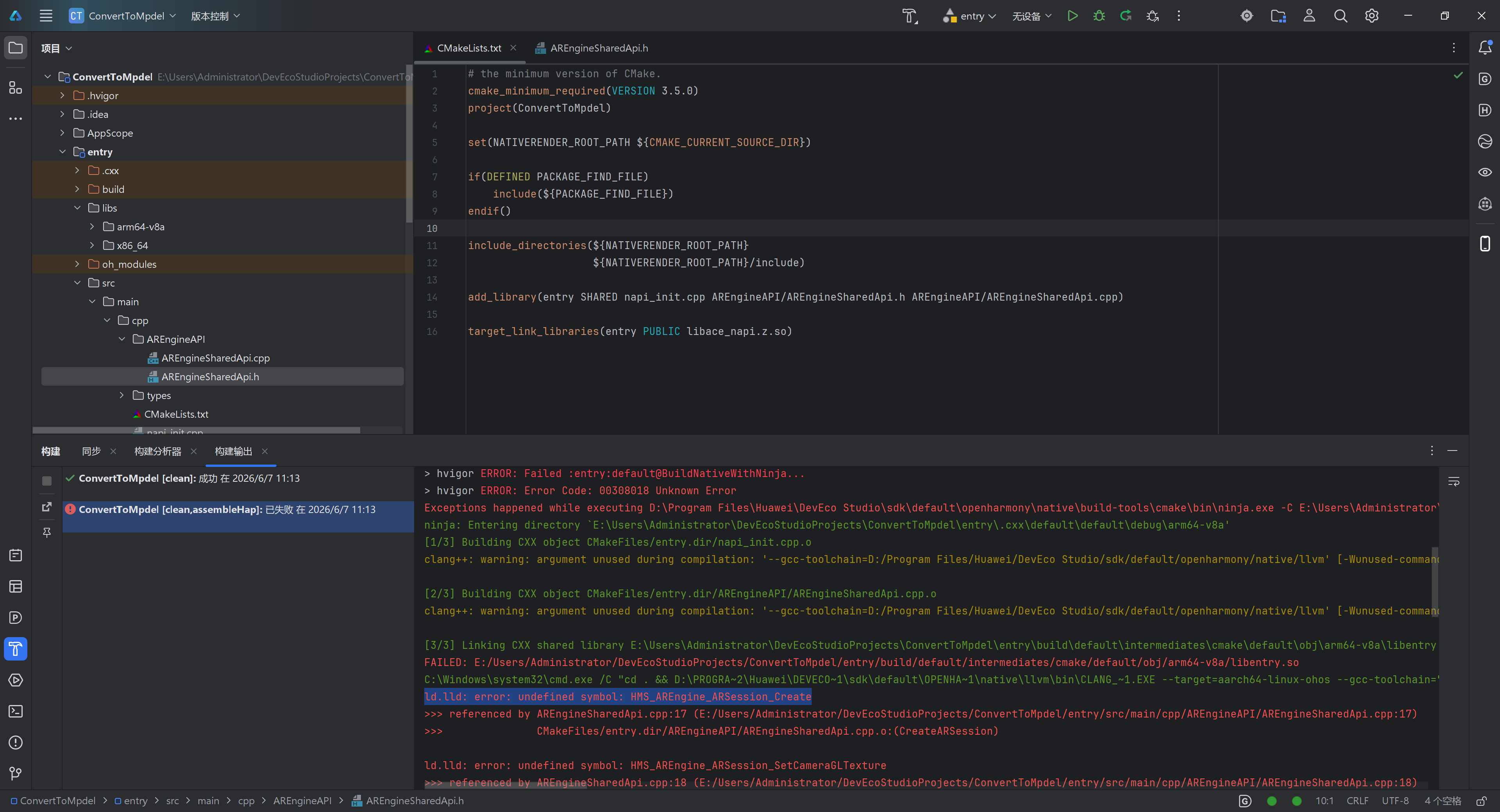
Task: Stop the build process
Action: pos(47,481)
